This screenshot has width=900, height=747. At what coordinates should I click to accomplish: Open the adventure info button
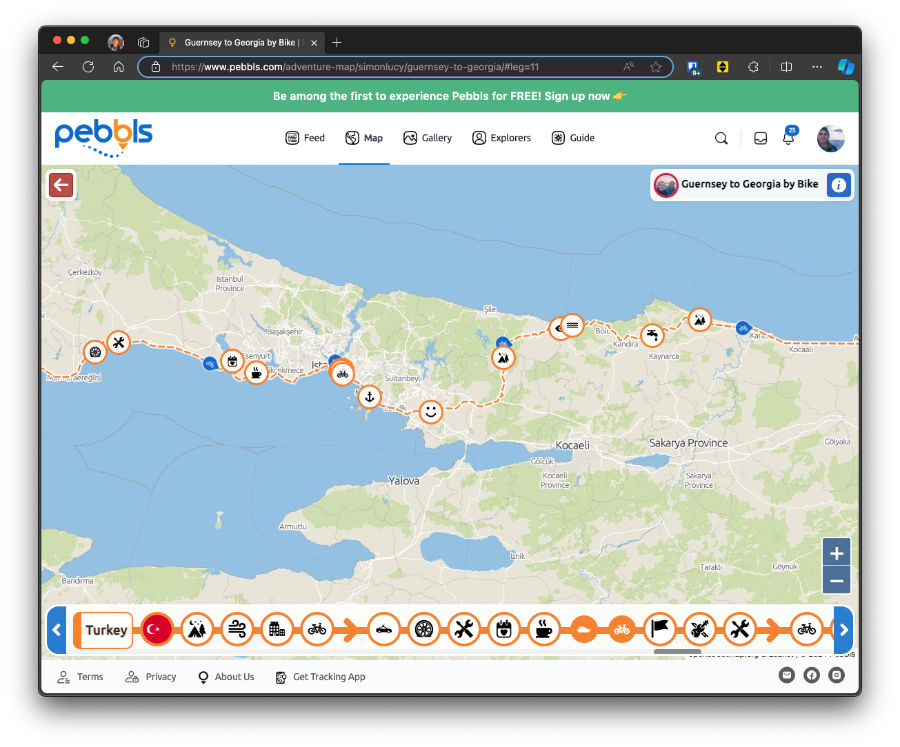pyautogui.click(x=839, y=185)
